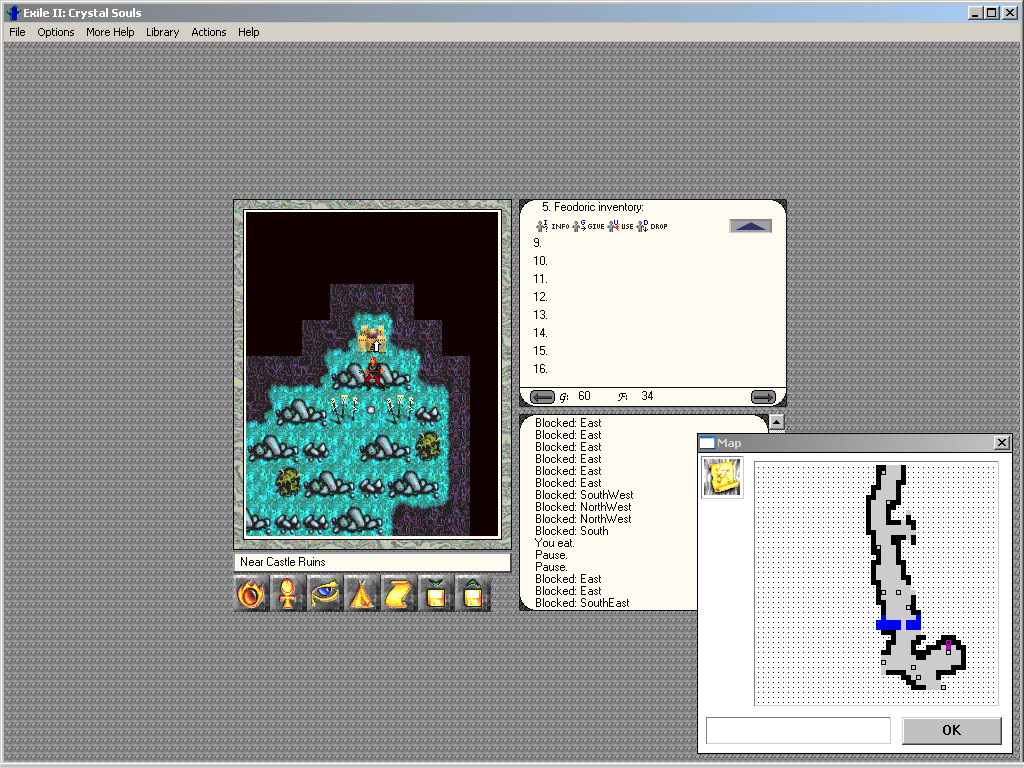This screenshot has height=768, width=1024.
Task: Click the '5. Feodoric inventory:' header
Action: [592, 207]
